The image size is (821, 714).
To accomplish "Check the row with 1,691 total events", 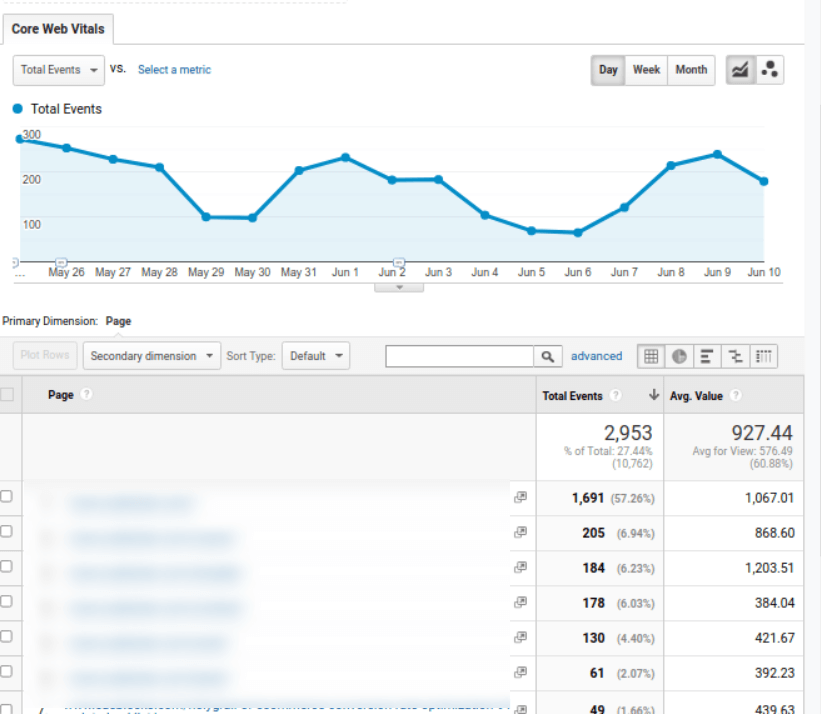I will click(x=7, y=497).
